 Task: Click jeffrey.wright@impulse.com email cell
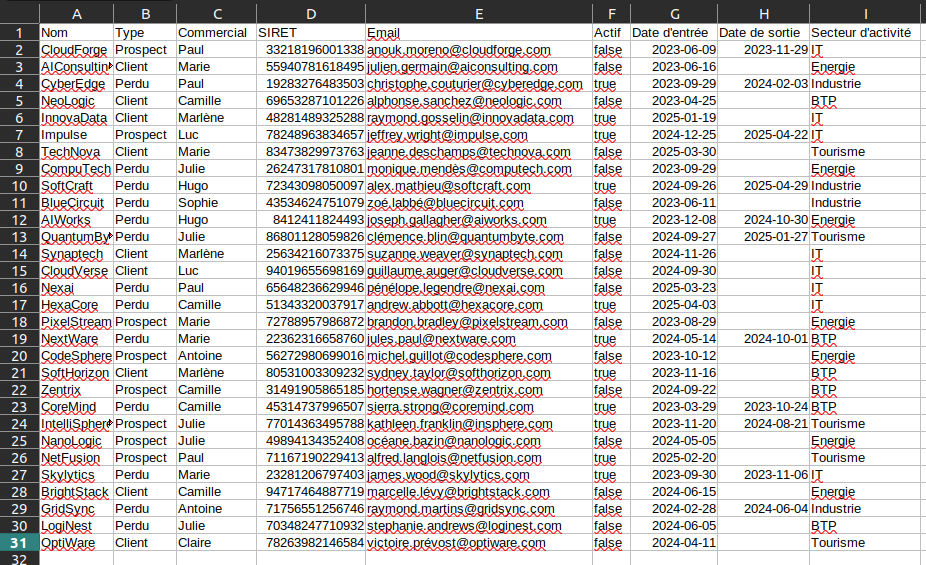point(447,135)
